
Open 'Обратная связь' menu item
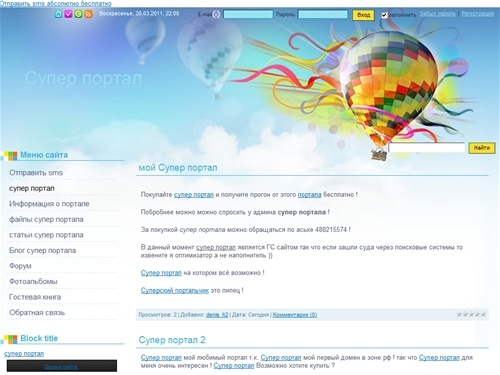click(37, 313)
